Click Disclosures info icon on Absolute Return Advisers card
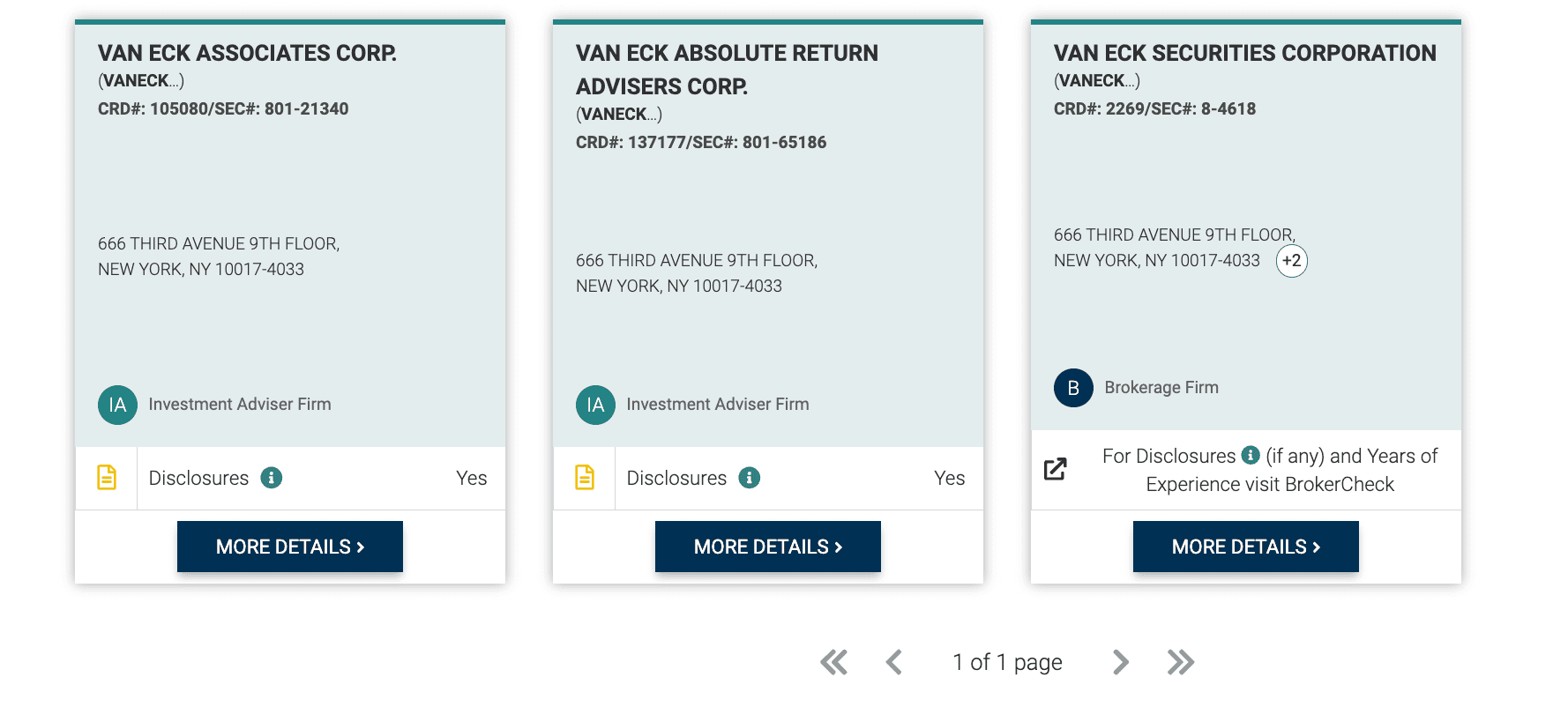The height and width of the screenshot is (707, 1568). pyautogui.click(x=750, y=478)
